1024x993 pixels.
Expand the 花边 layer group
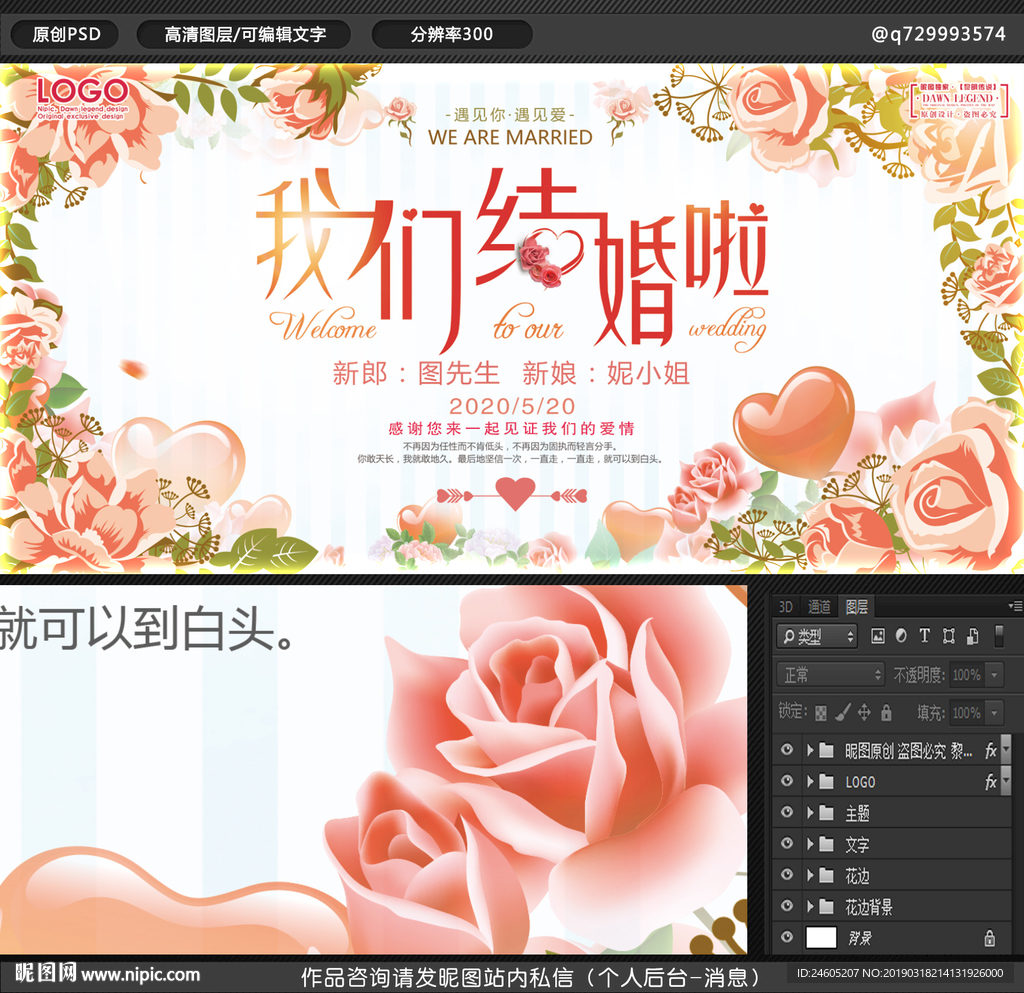coord(810,875)
